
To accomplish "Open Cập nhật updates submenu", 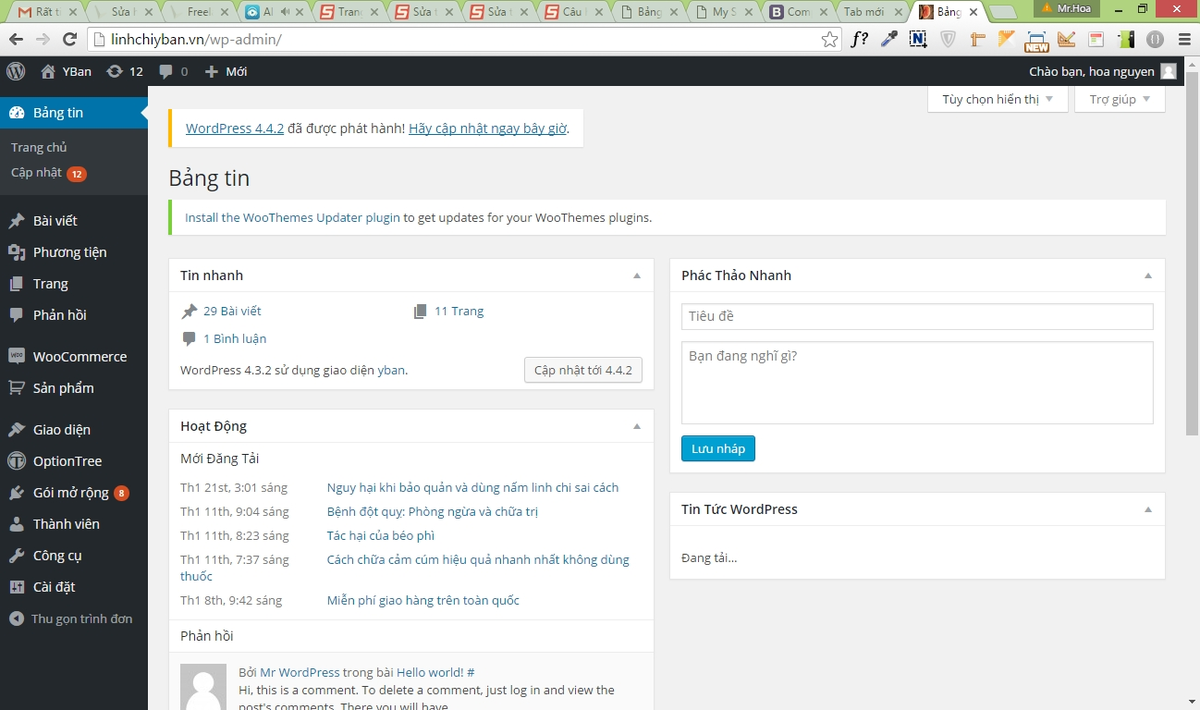I will click(48, 173).
